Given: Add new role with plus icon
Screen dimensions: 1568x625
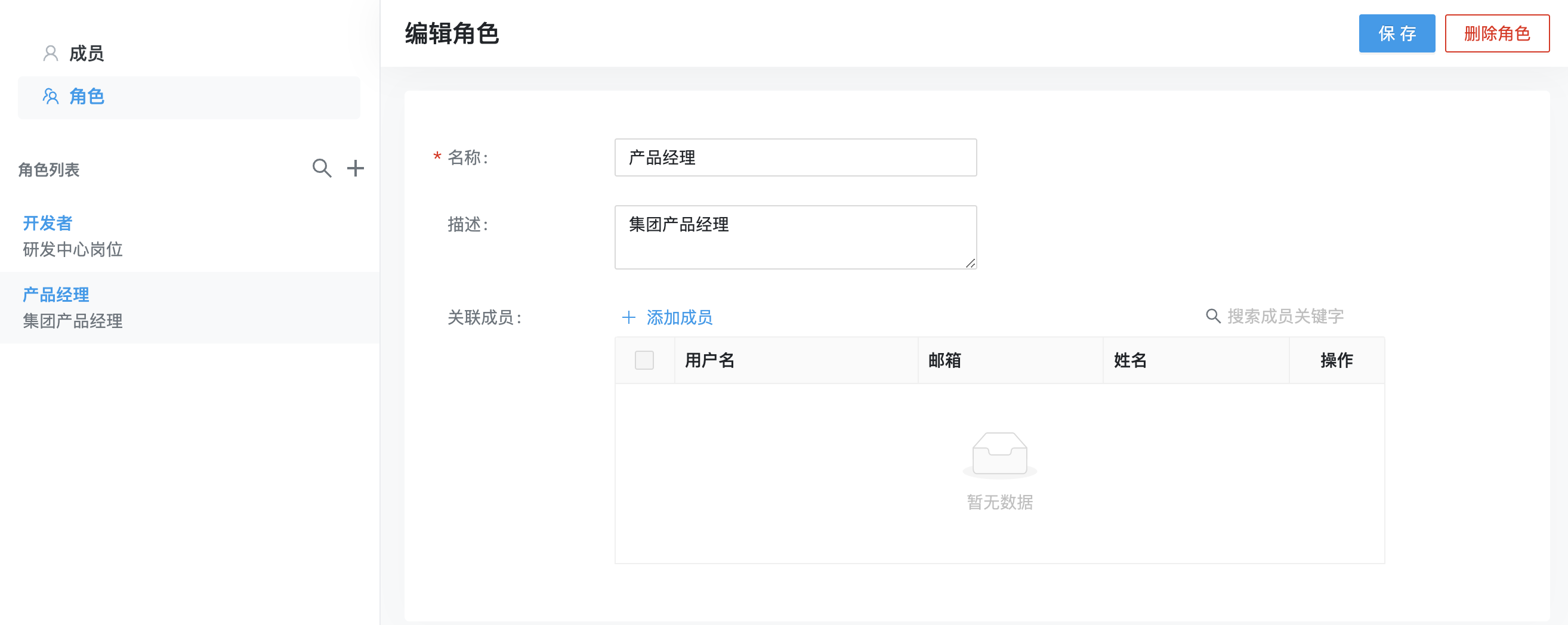Looking at the screenshot, I should pos(356,168).
